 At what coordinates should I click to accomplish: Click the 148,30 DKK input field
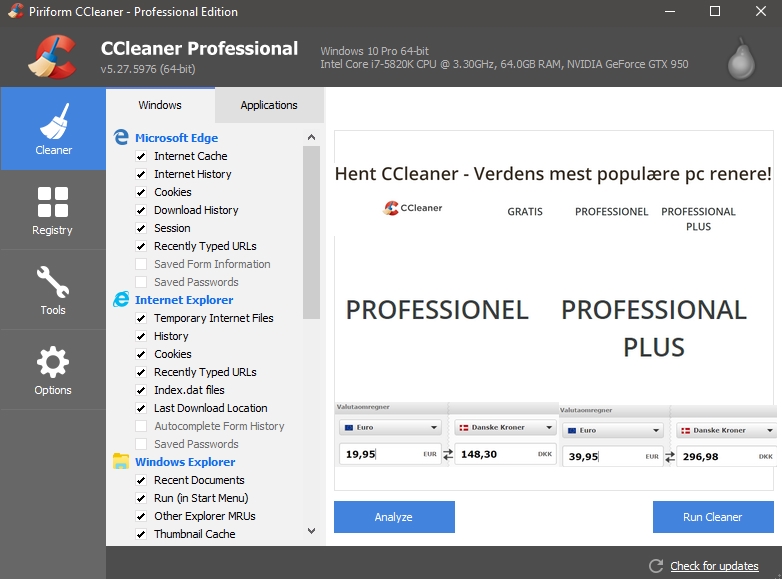(x=505, y=454)
